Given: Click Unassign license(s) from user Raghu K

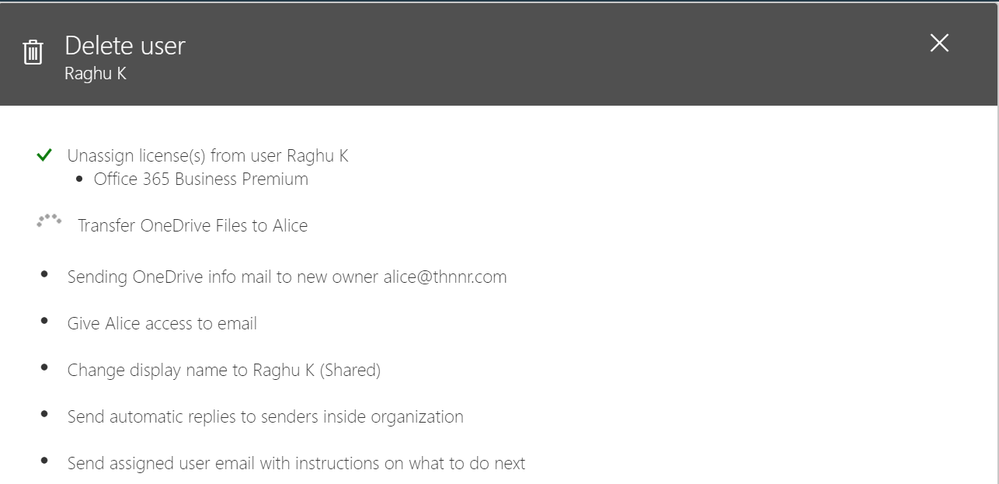Looking at the screenshot, I should click(x=208, y=156).
